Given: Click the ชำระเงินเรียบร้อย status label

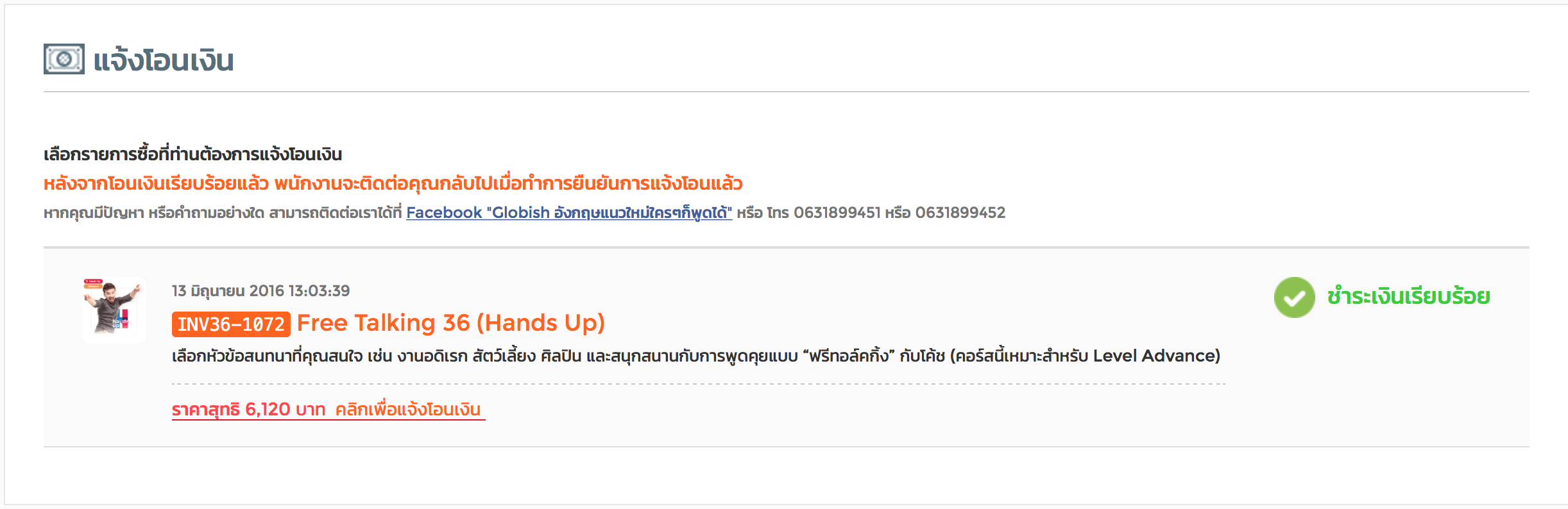Looking at the screenshot, I should point(1408,297).
